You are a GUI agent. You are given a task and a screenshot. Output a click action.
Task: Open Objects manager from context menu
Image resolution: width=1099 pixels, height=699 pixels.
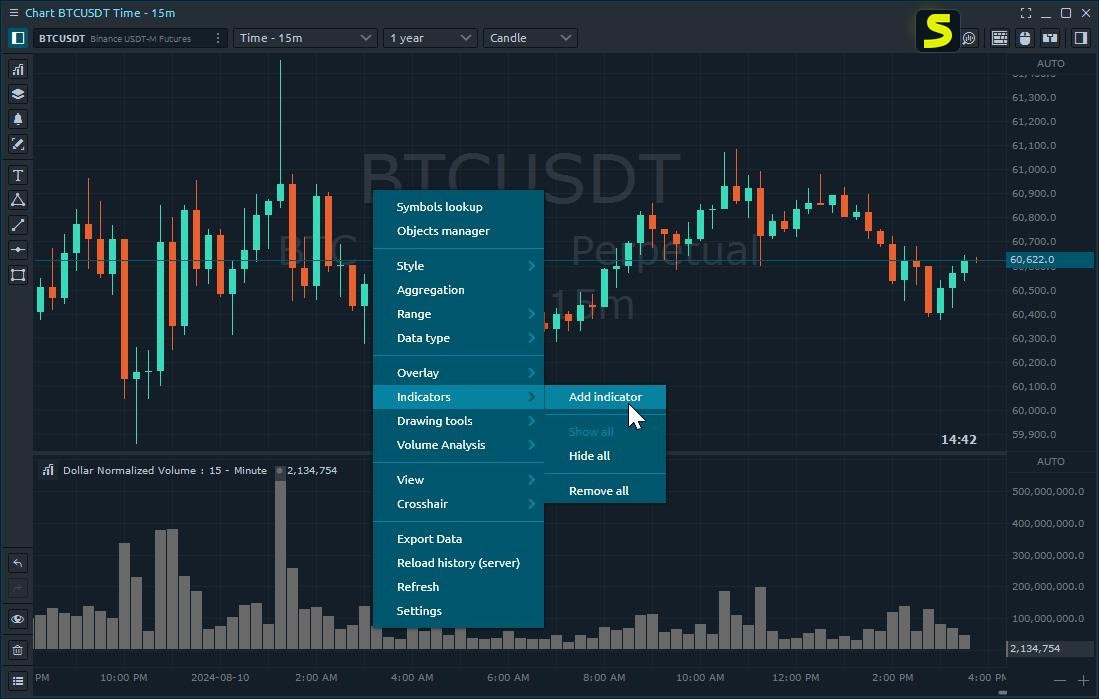point(458,231)
